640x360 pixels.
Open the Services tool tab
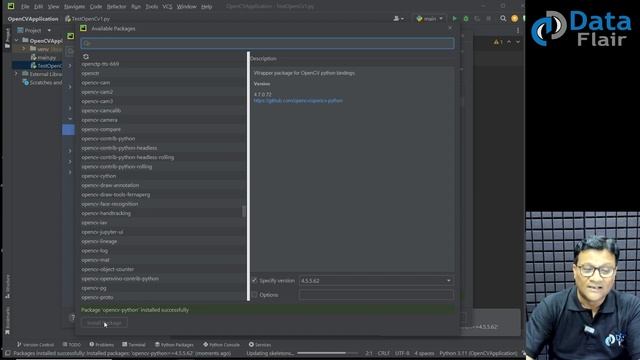click(x=260, y=344)
